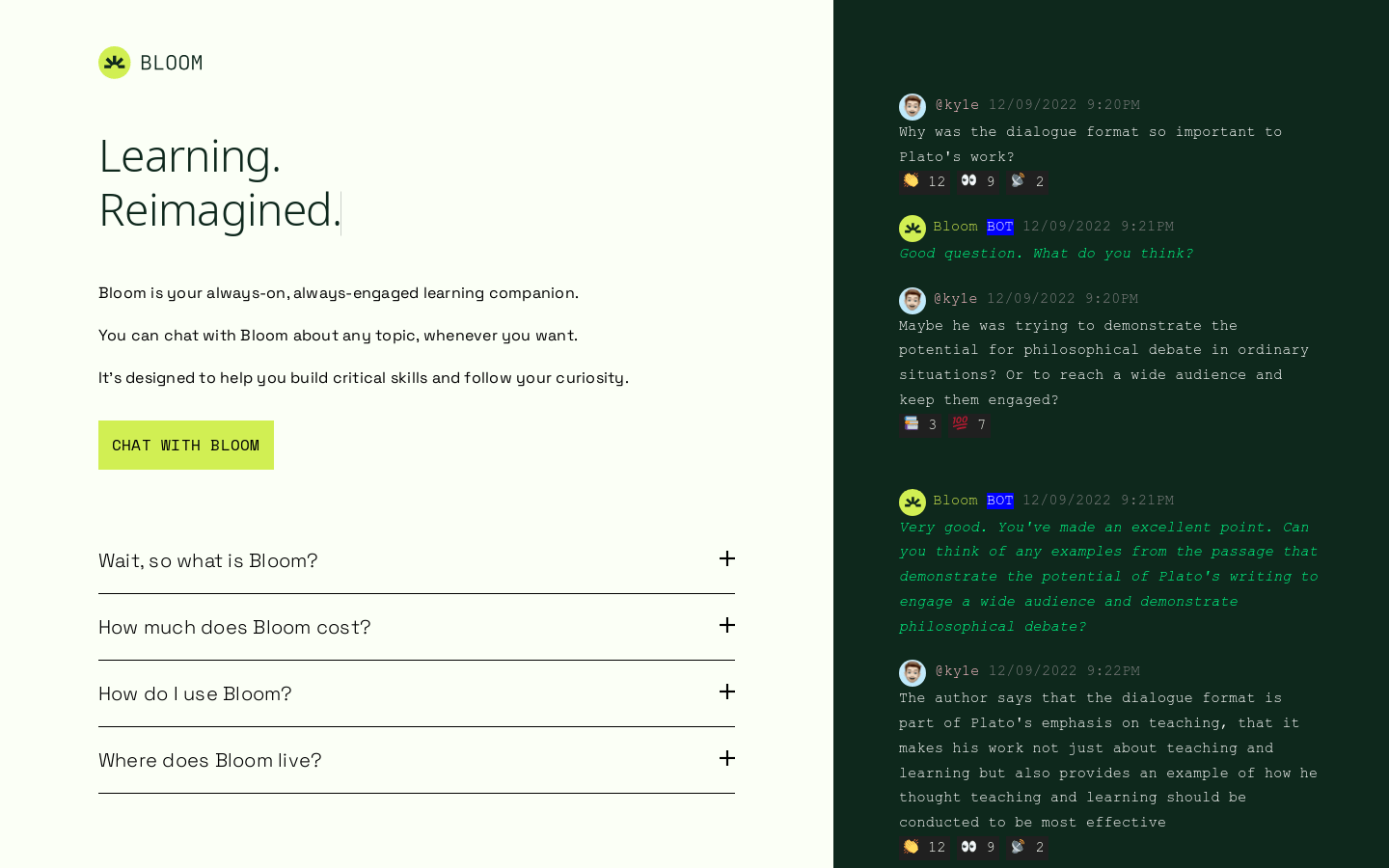Click the Bloom leaf logo in header
The image size is (1389, 868).
coord(115,63)
